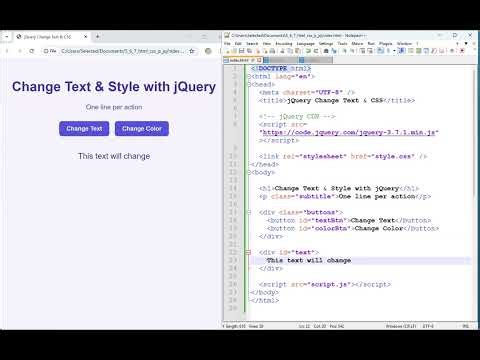
Task: Click the jQuery CDN URL in the code
Action: click(x=349, y=132)
